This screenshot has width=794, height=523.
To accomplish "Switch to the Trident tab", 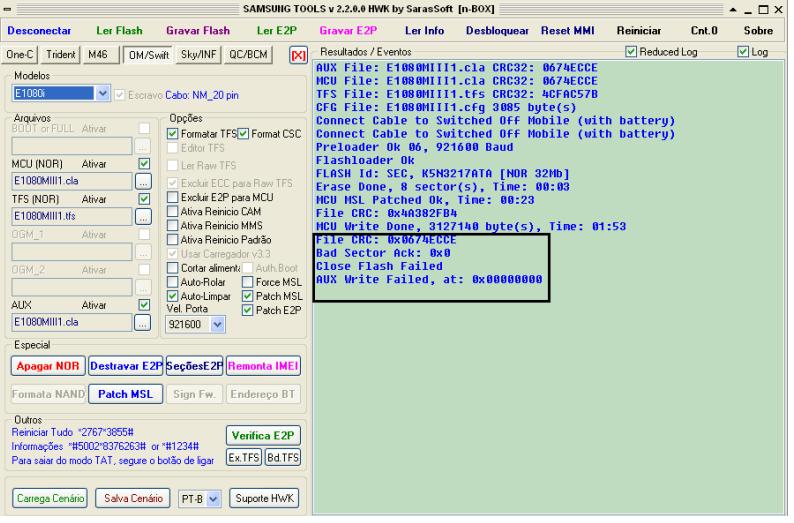I will click(61, 53).
